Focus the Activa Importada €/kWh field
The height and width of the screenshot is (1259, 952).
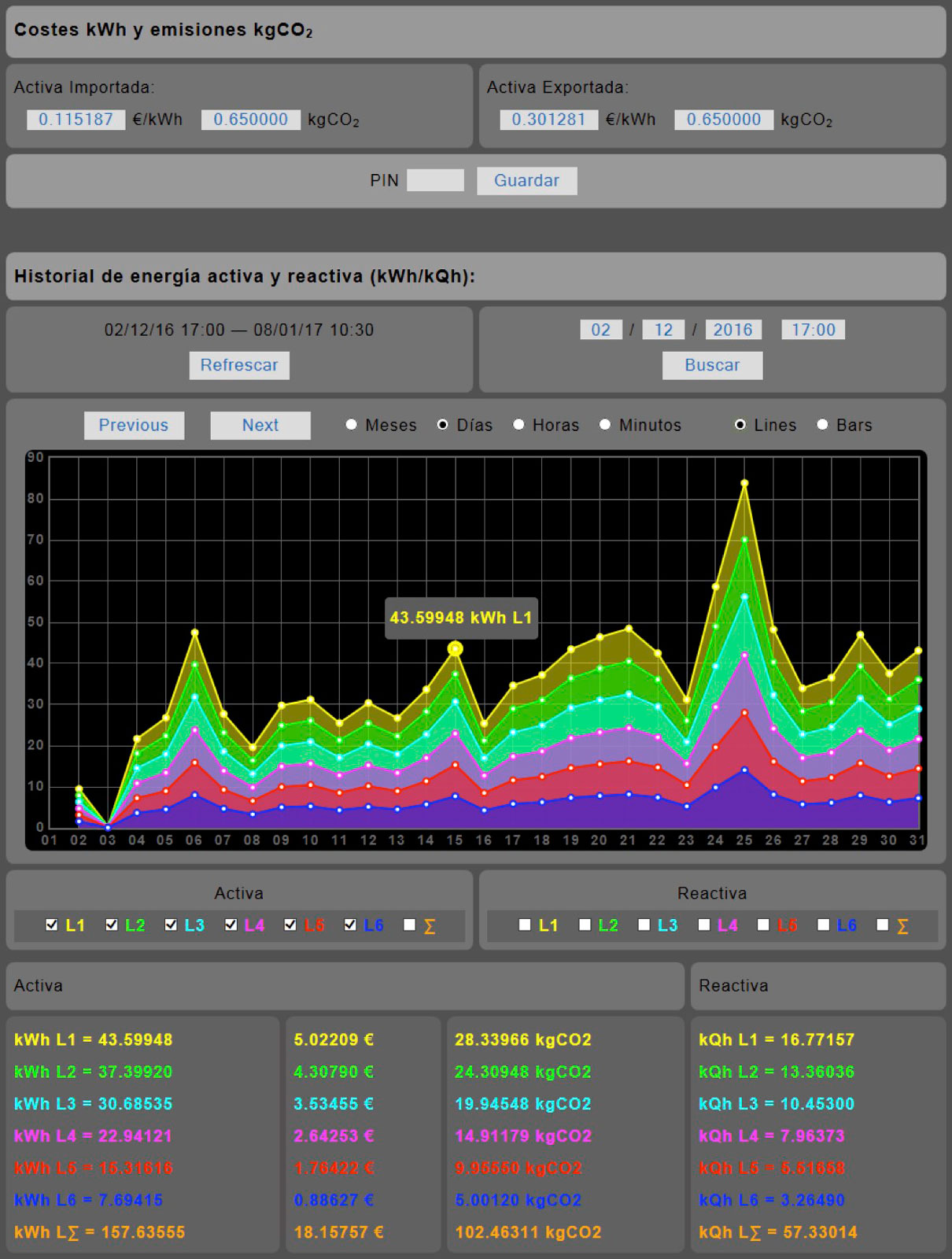(x=76, y=120)
